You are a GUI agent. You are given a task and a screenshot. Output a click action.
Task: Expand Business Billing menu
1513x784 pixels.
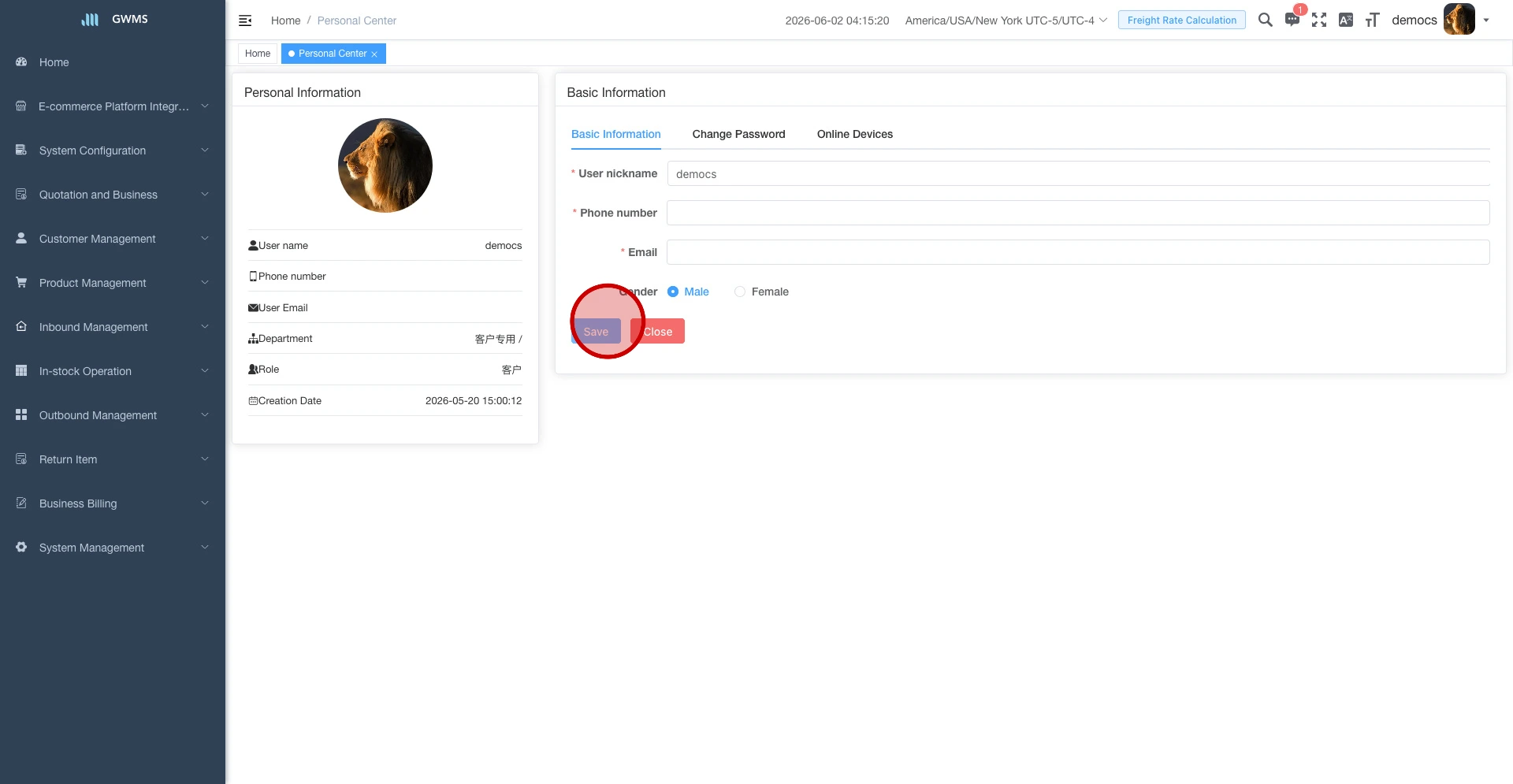[205, 503]
